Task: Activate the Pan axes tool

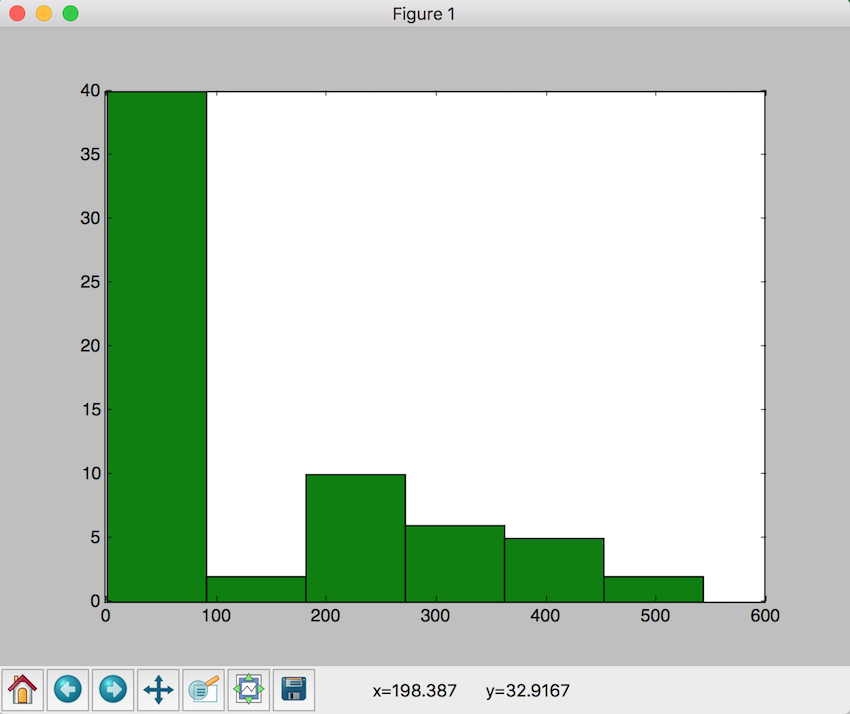Action: point(158,690)
